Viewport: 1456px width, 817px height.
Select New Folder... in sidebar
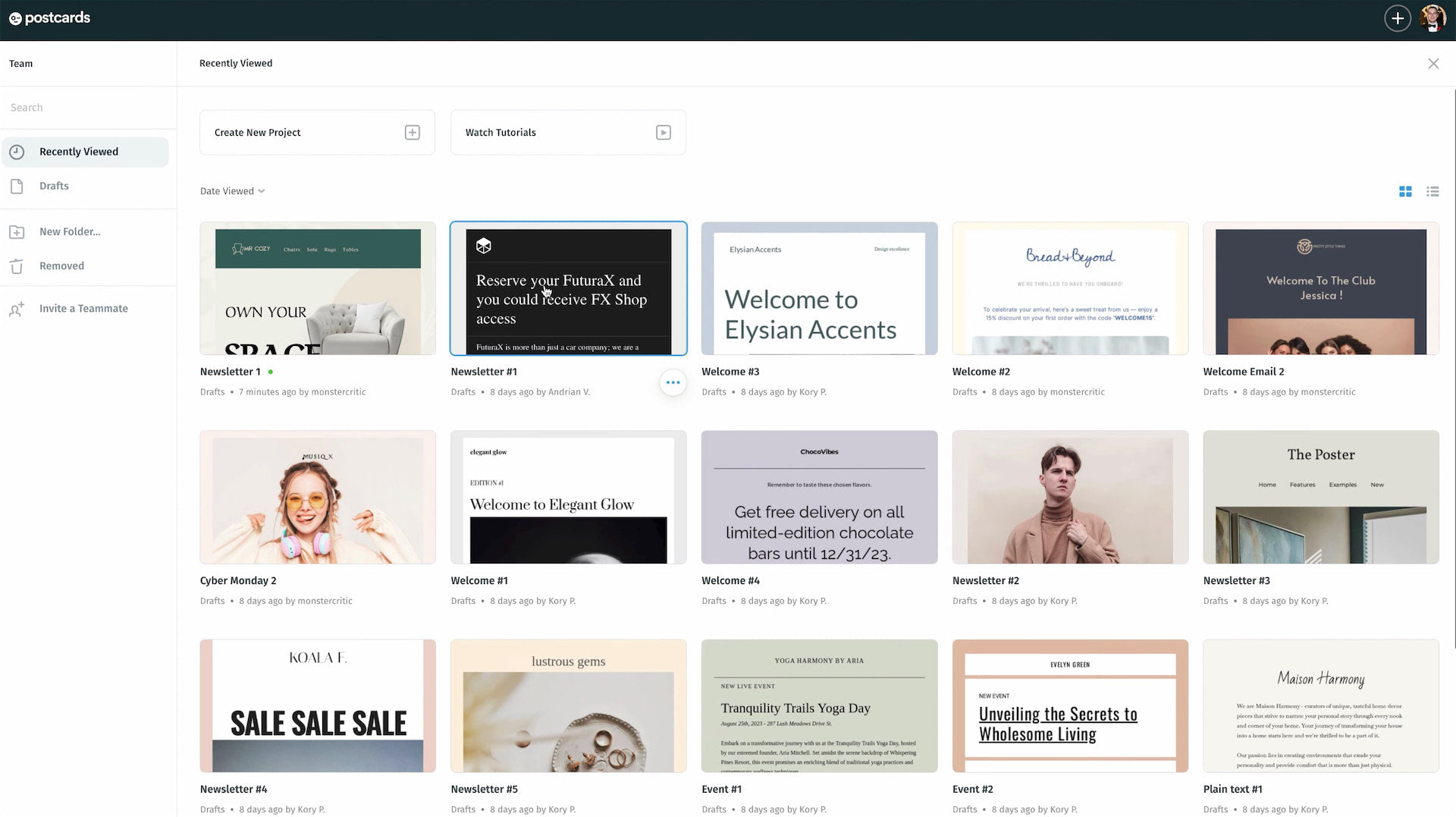tap(85, 232)
